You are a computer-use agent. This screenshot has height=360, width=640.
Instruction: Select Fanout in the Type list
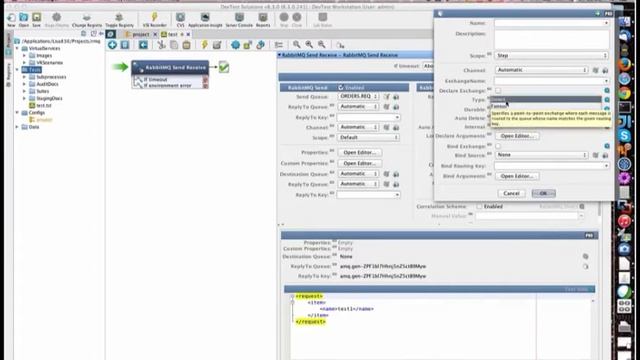click(545, 106)
